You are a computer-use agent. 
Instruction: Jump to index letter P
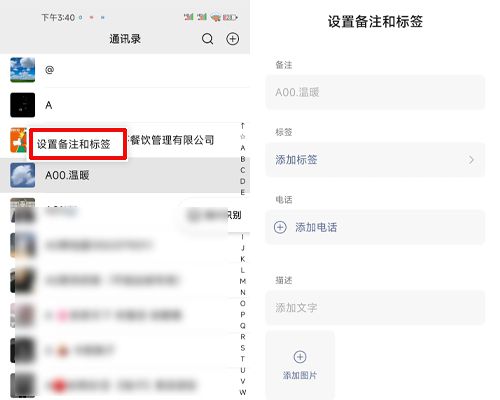click(243, 314)
